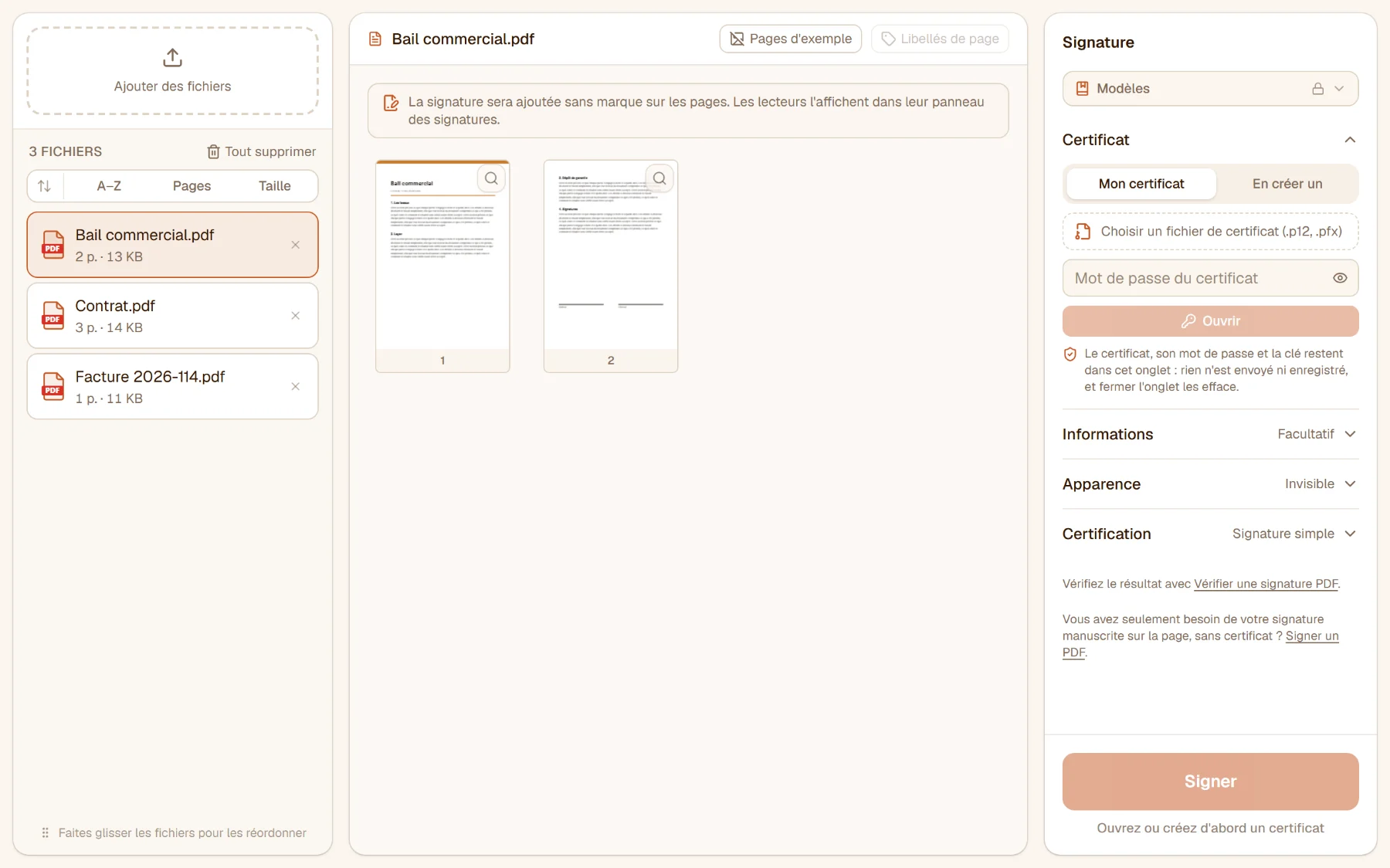Sort files by Pages
The height and width of the screenshot is (868, 1390).
coord(192,186)
